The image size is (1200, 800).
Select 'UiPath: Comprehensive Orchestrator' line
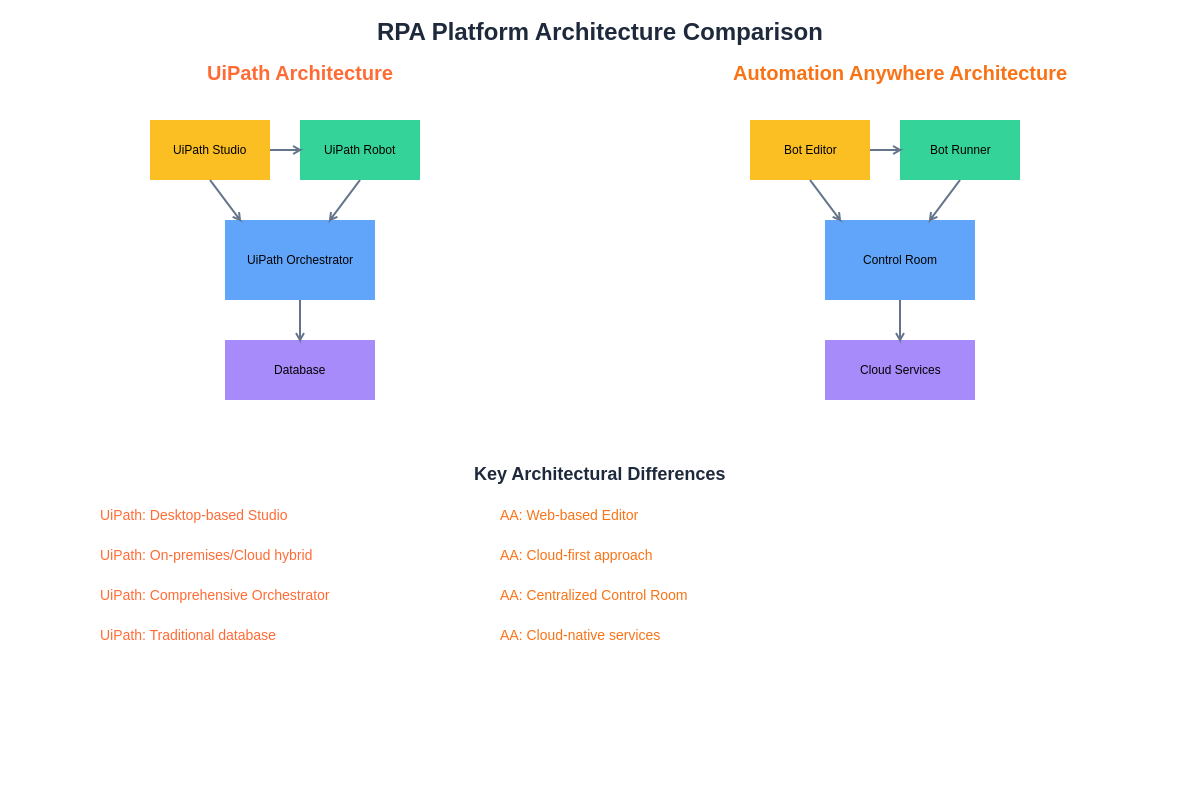click(215, 595)
